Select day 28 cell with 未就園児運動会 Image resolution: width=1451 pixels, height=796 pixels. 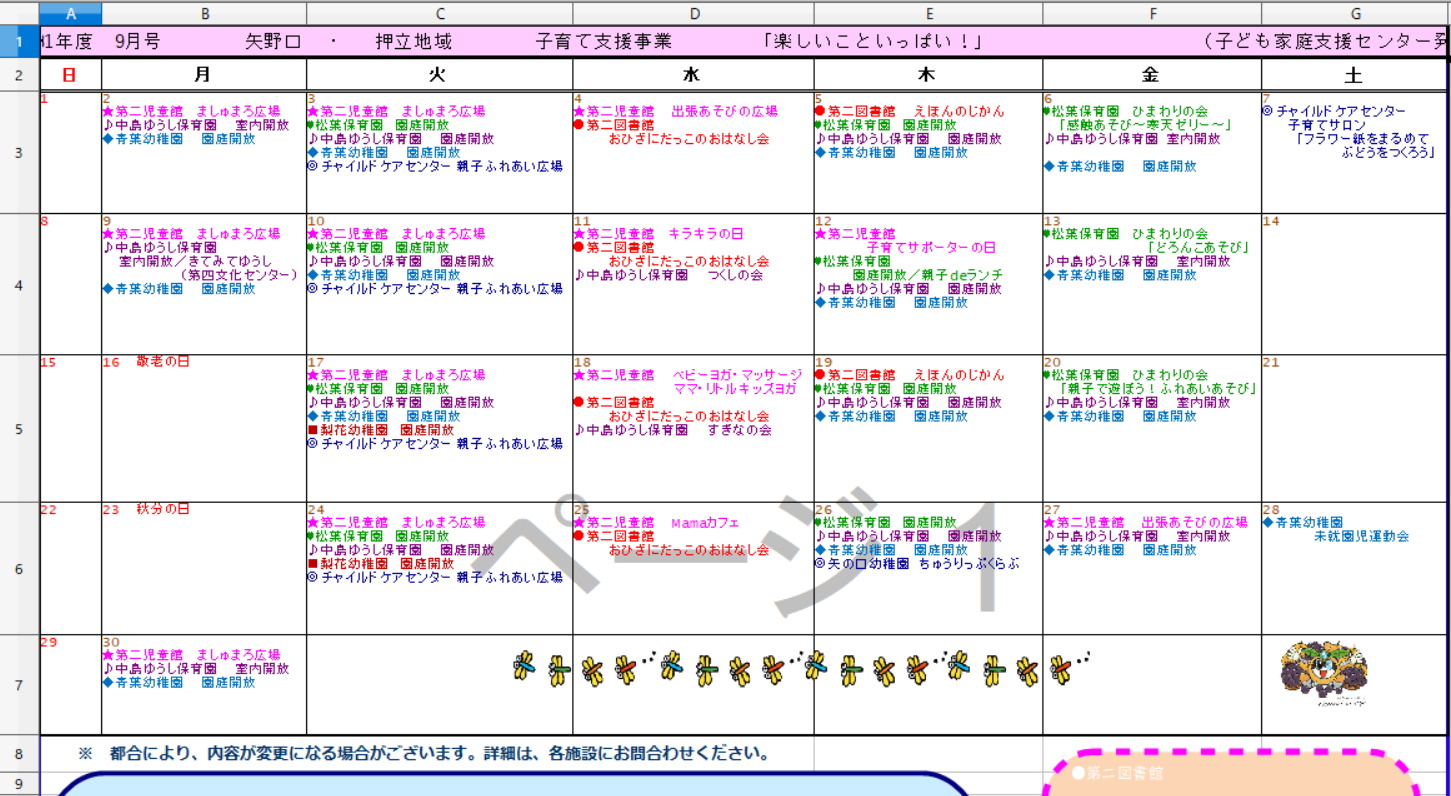[x=1354, y=568]
